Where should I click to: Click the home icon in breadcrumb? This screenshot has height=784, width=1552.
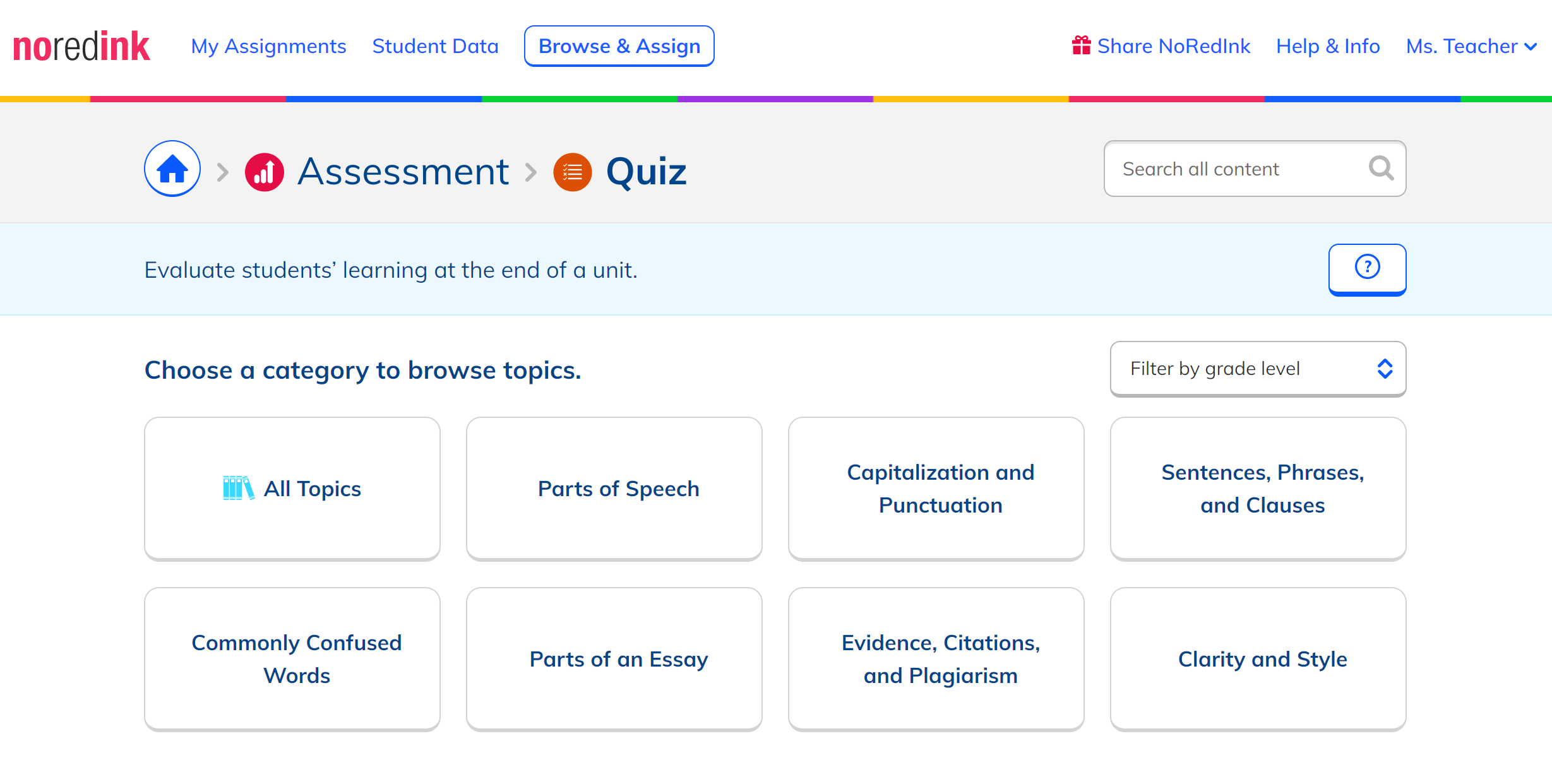click(x=172, y=169)
